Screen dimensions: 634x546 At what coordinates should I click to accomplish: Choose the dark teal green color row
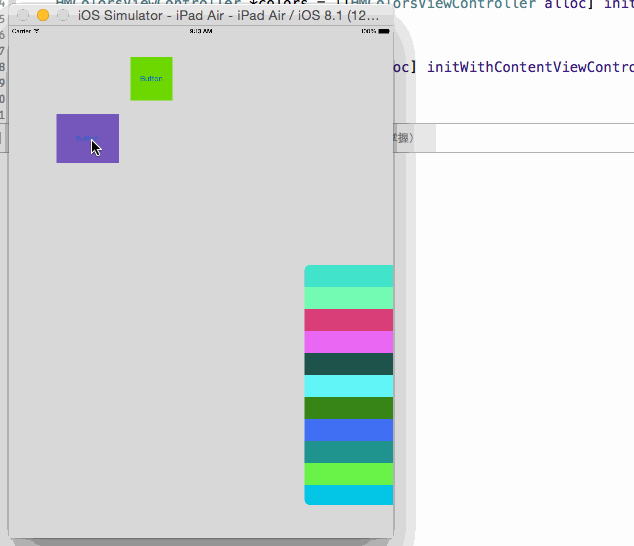349,364
